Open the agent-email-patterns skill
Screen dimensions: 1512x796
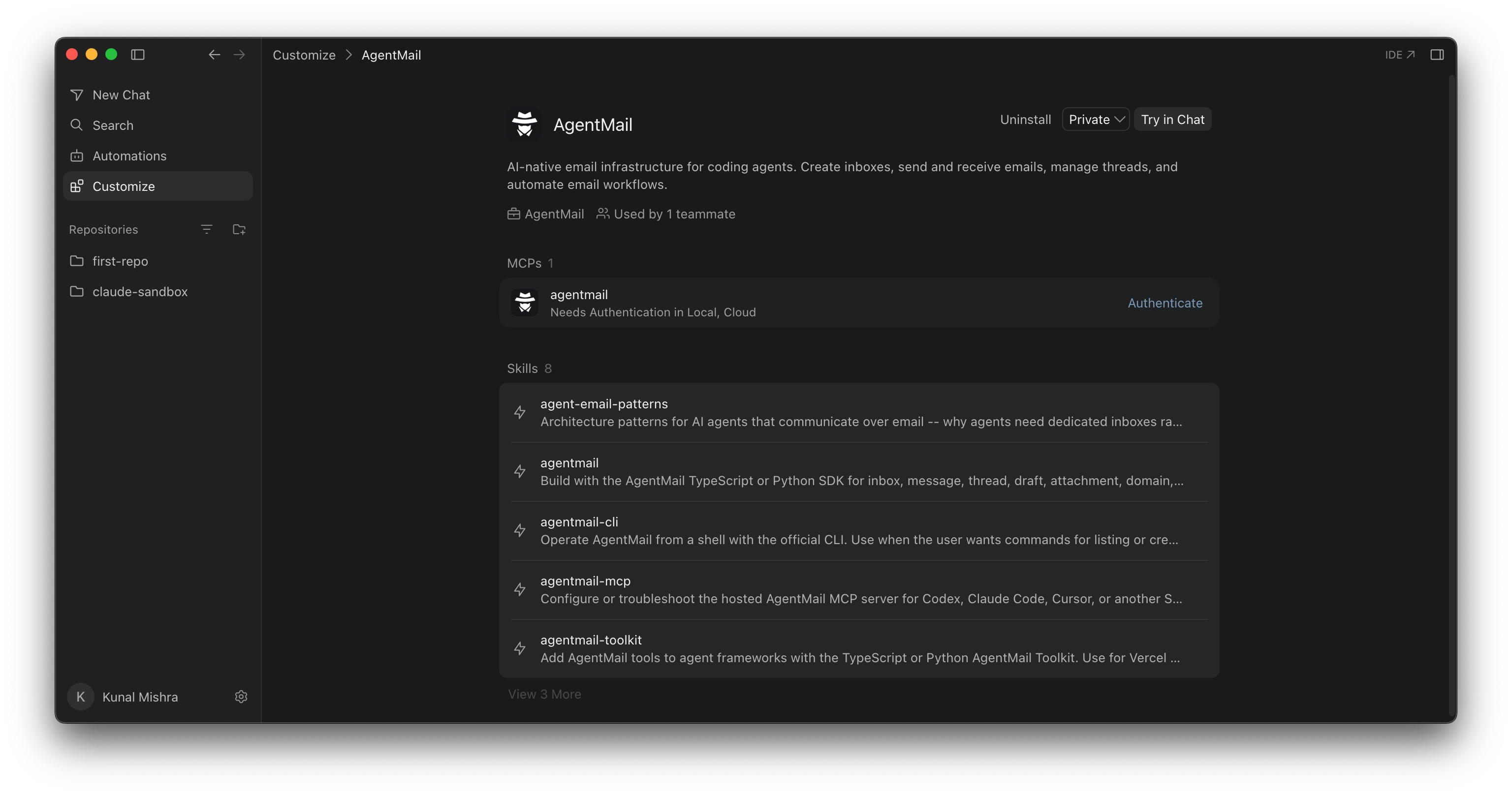859,413
